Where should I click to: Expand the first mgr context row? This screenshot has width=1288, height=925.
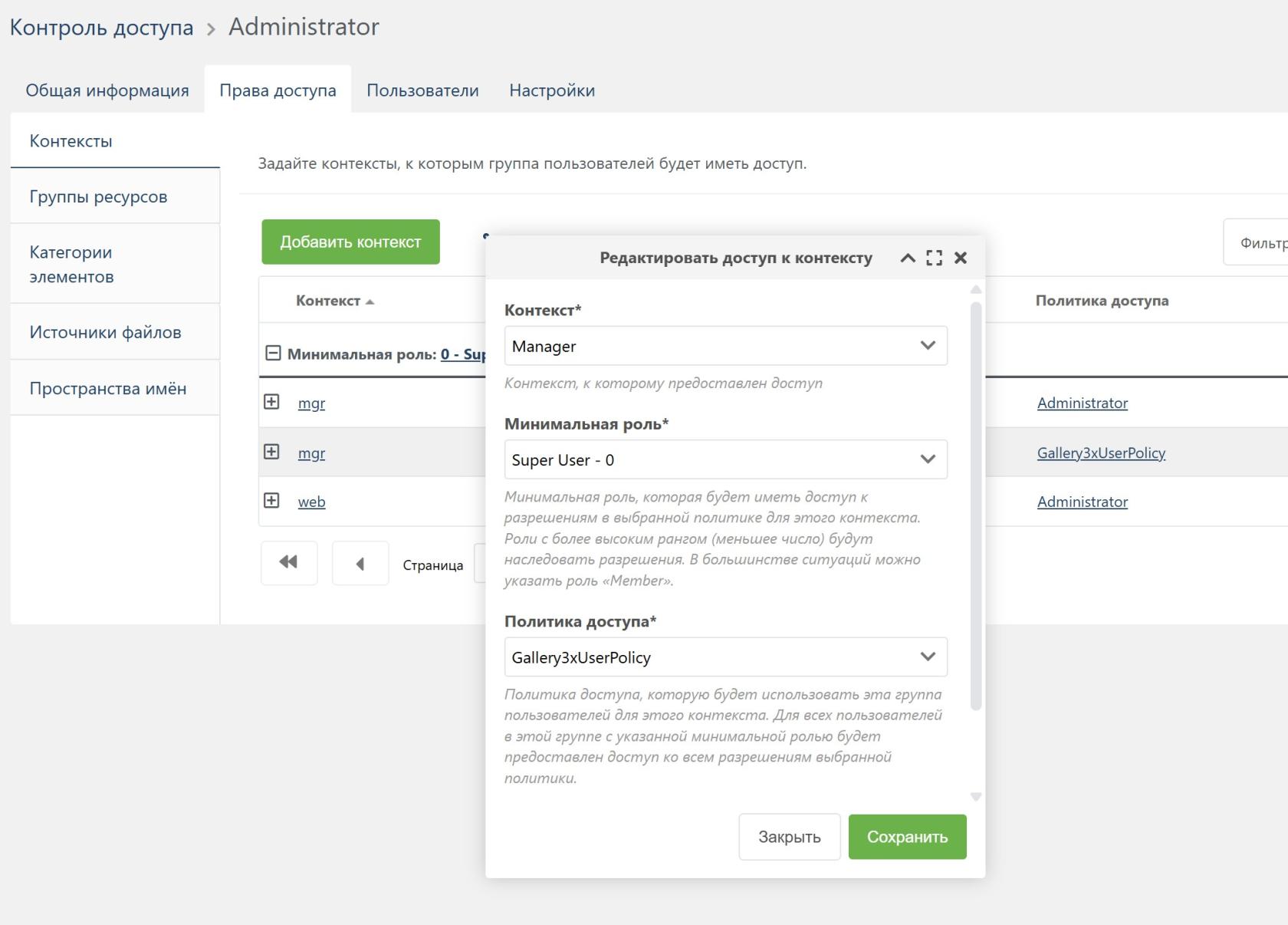pyautogui.click(x=271, y=402)
